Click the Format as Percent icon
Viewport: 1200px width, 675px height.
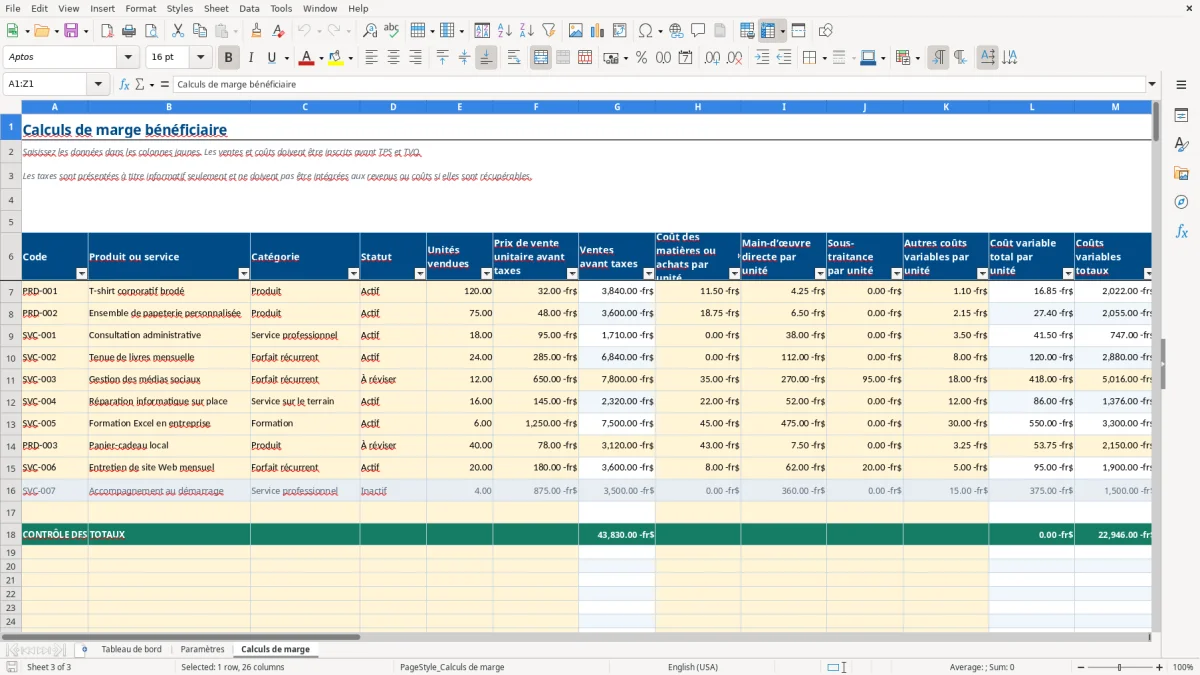point(641,58)
